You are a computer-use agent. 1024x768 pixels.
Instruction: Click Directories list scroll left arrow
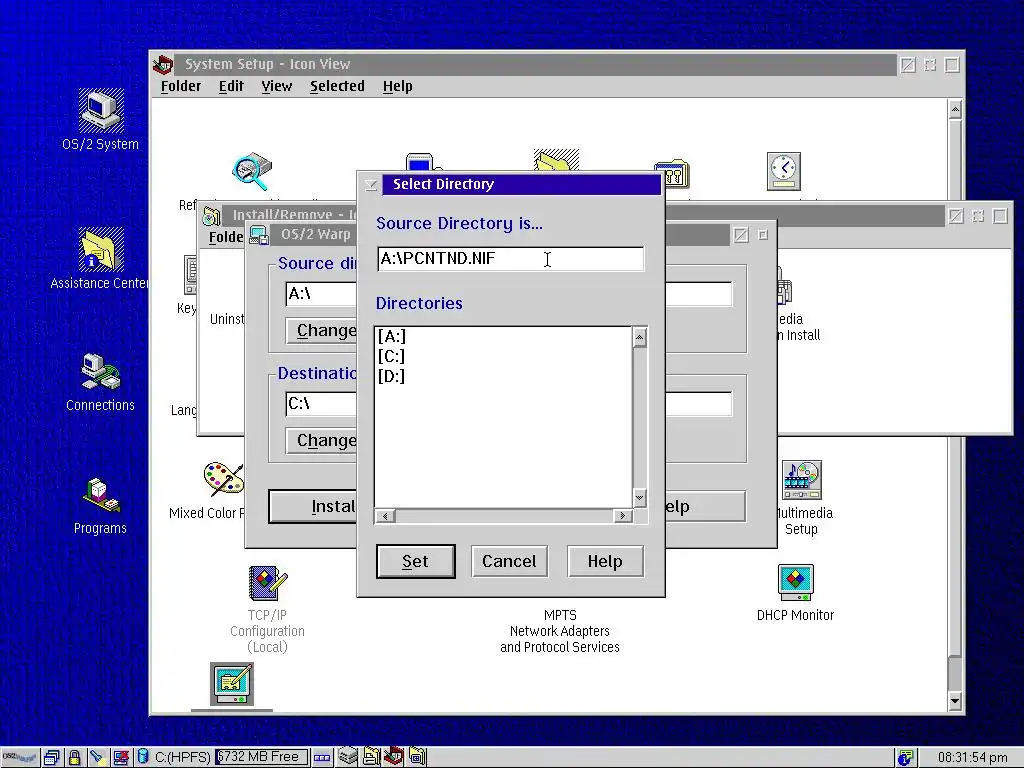click(x=385, y=516)
